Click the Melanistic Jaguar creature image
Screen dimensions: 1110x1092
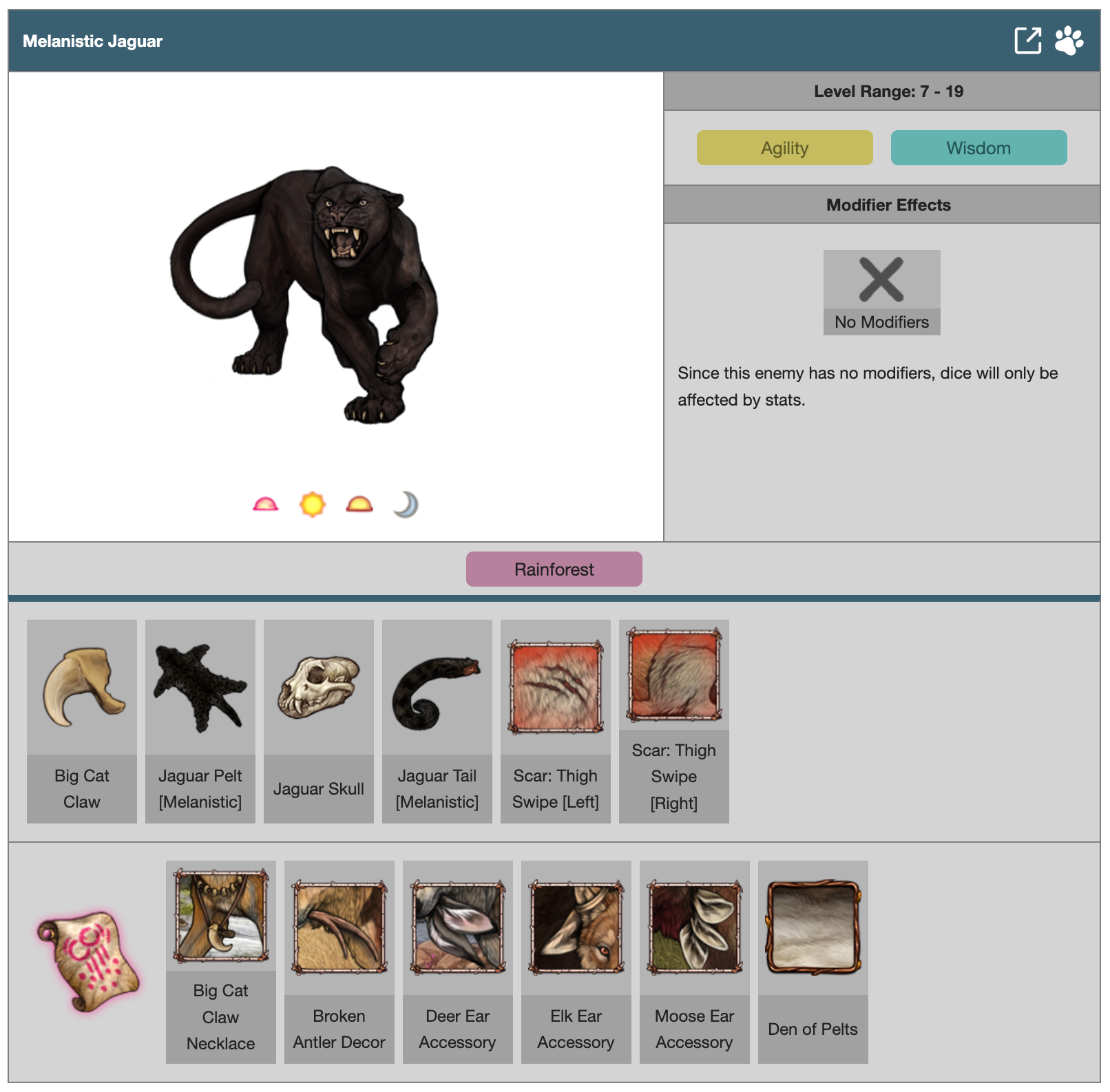pos(304,295)
